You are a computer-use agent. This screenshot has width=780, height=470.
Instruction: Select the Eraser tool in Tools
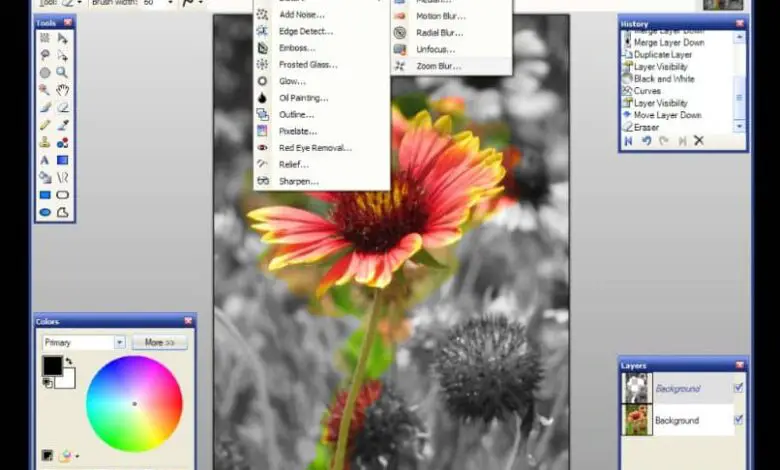click(x=63, y=107)
